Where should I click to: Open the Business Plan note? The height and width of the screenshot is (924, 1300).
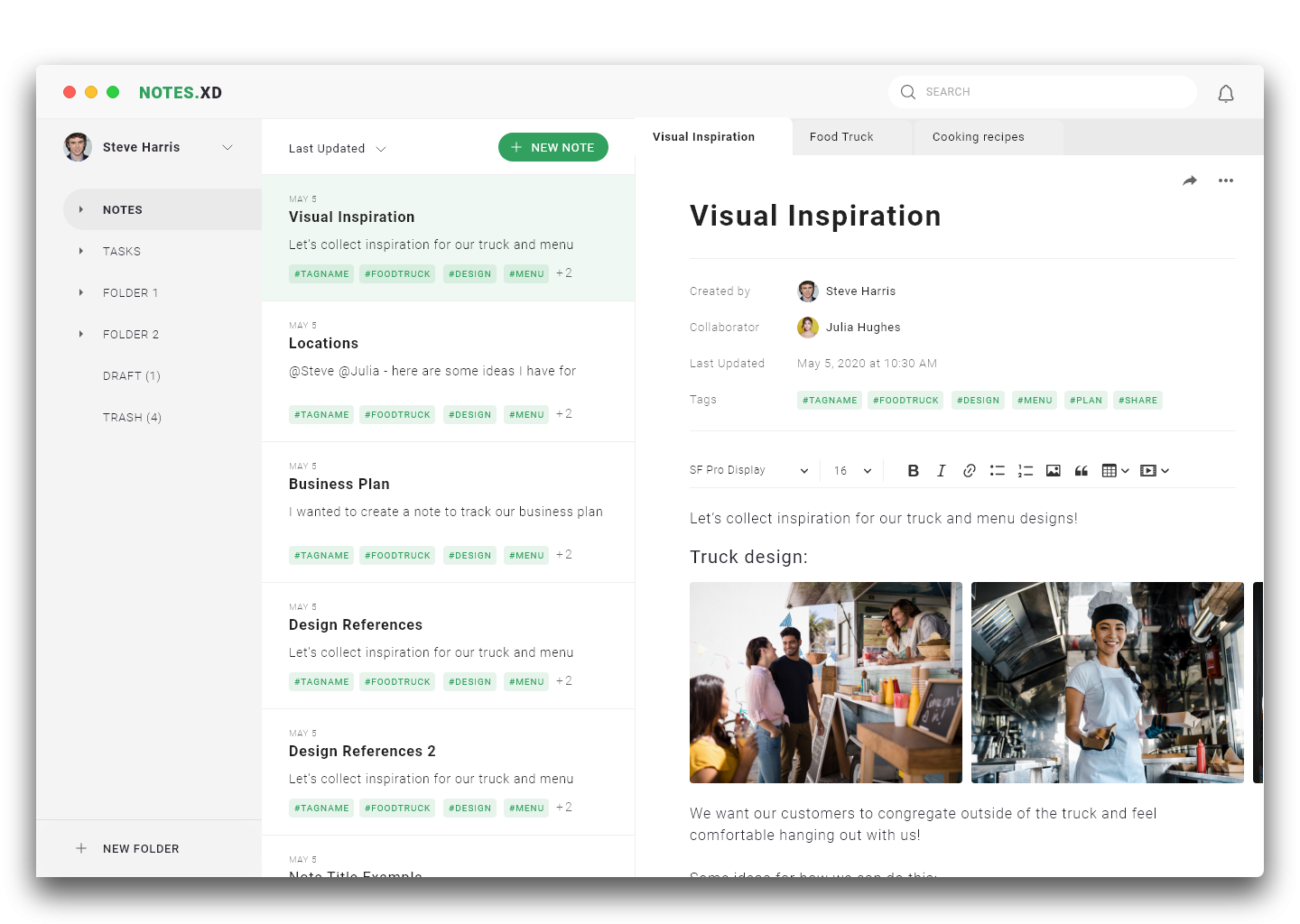448,513
